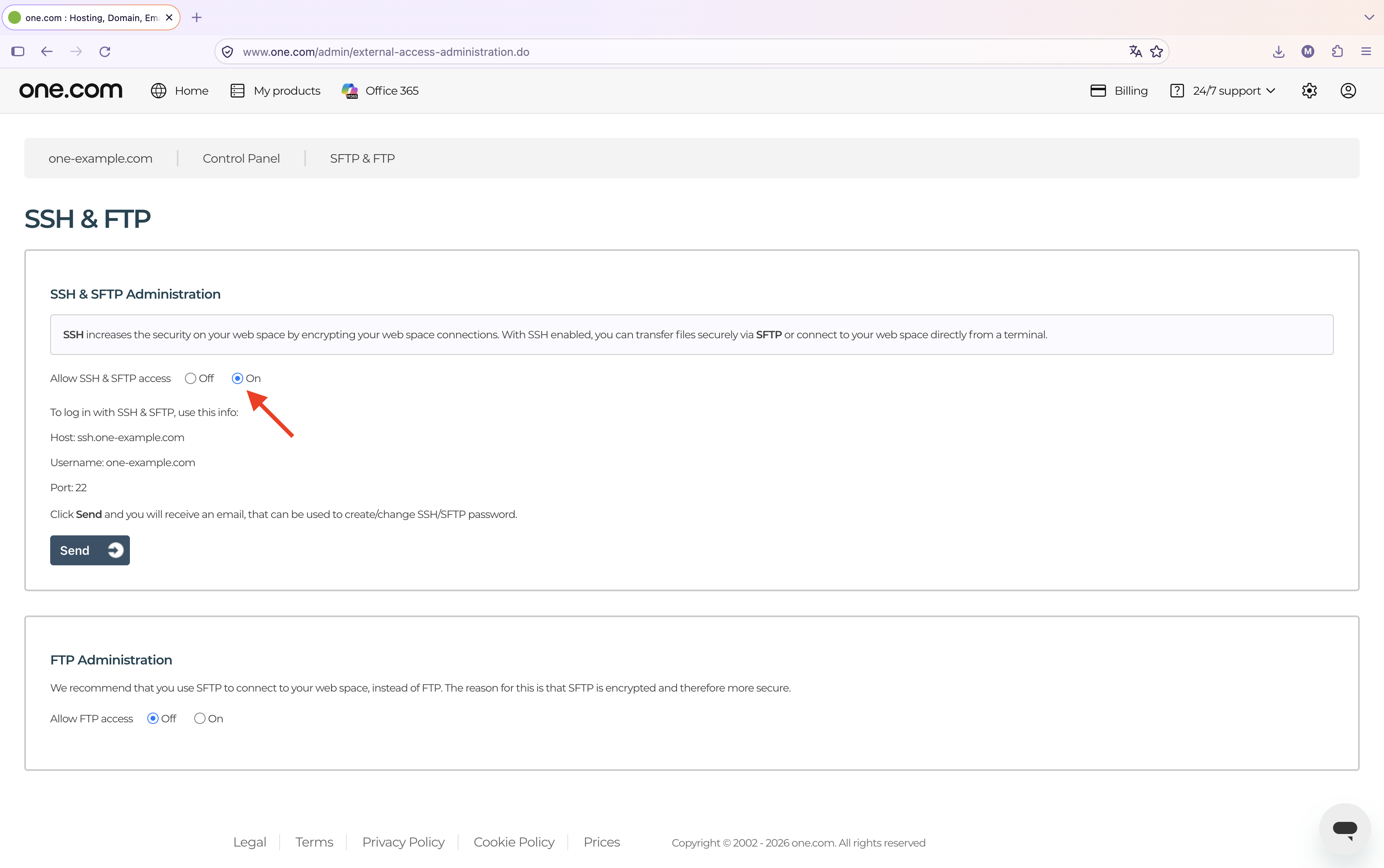Select On for SSH & SFTP access

[237, 378]
